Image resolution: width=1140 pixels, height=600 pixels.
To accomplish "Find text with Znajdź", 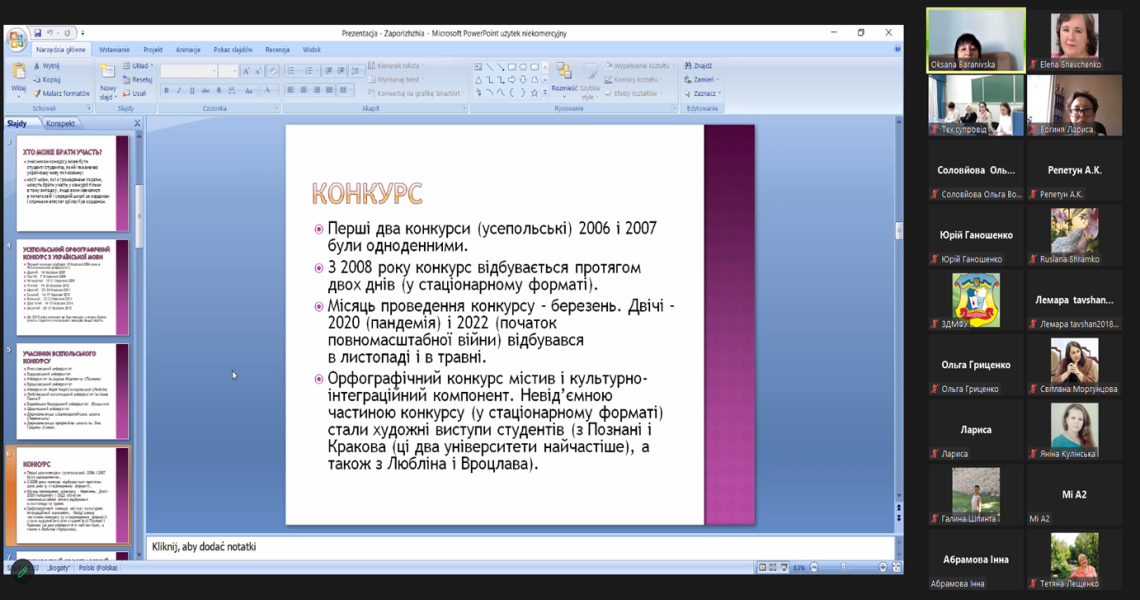I will (699, 66).
